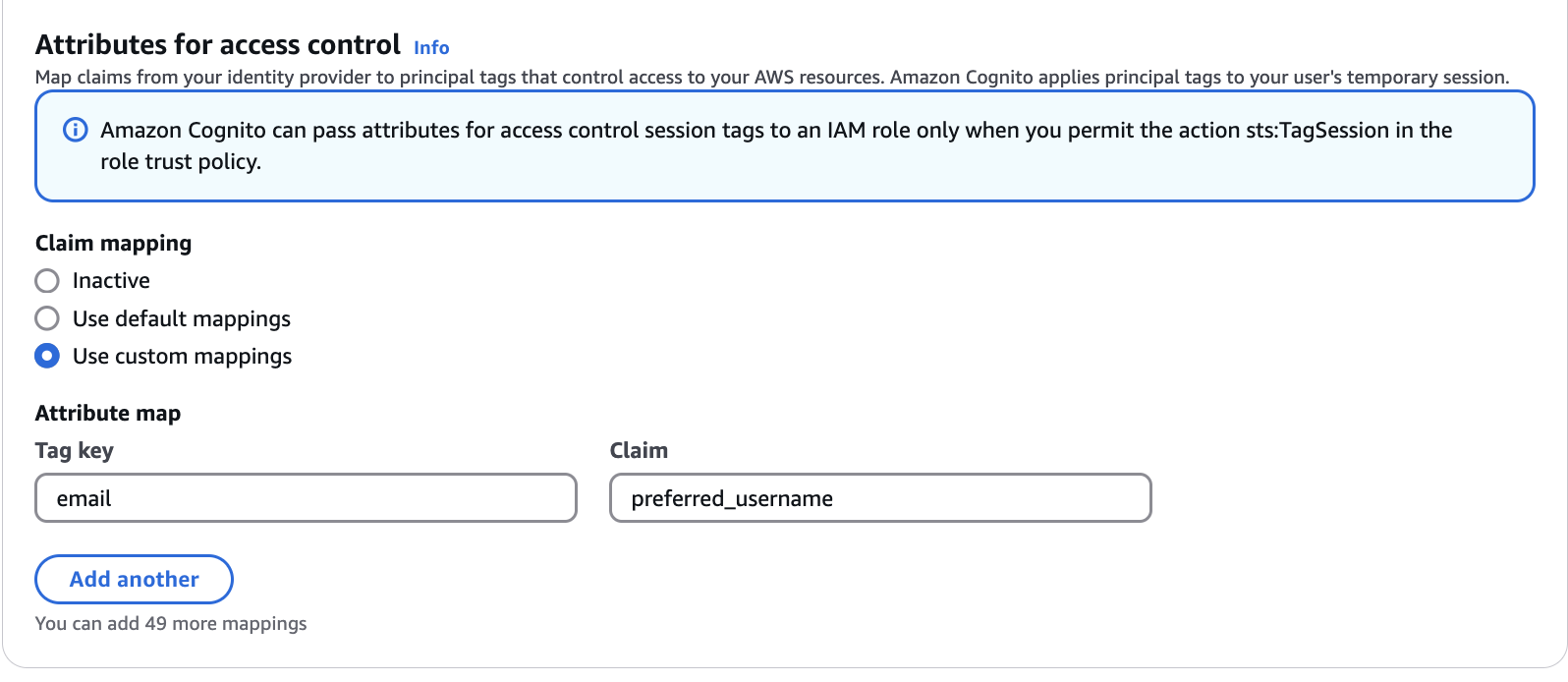Click the Claim mapping section label
The image size is (1568, 682).
coord(114,243)
